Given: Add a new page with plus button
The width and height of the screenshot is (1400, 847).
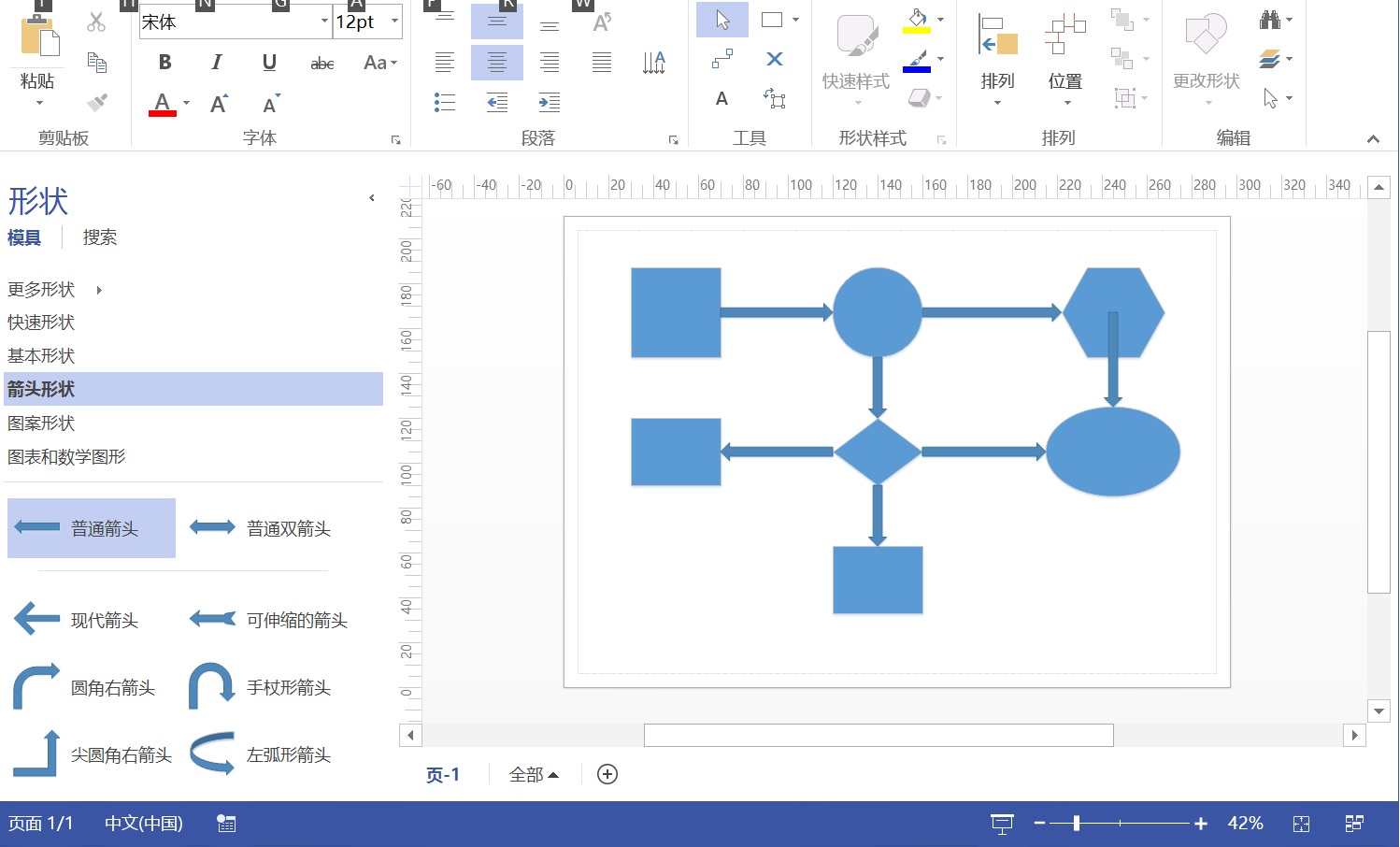Looking at the screenshot, I should point(607,774).
